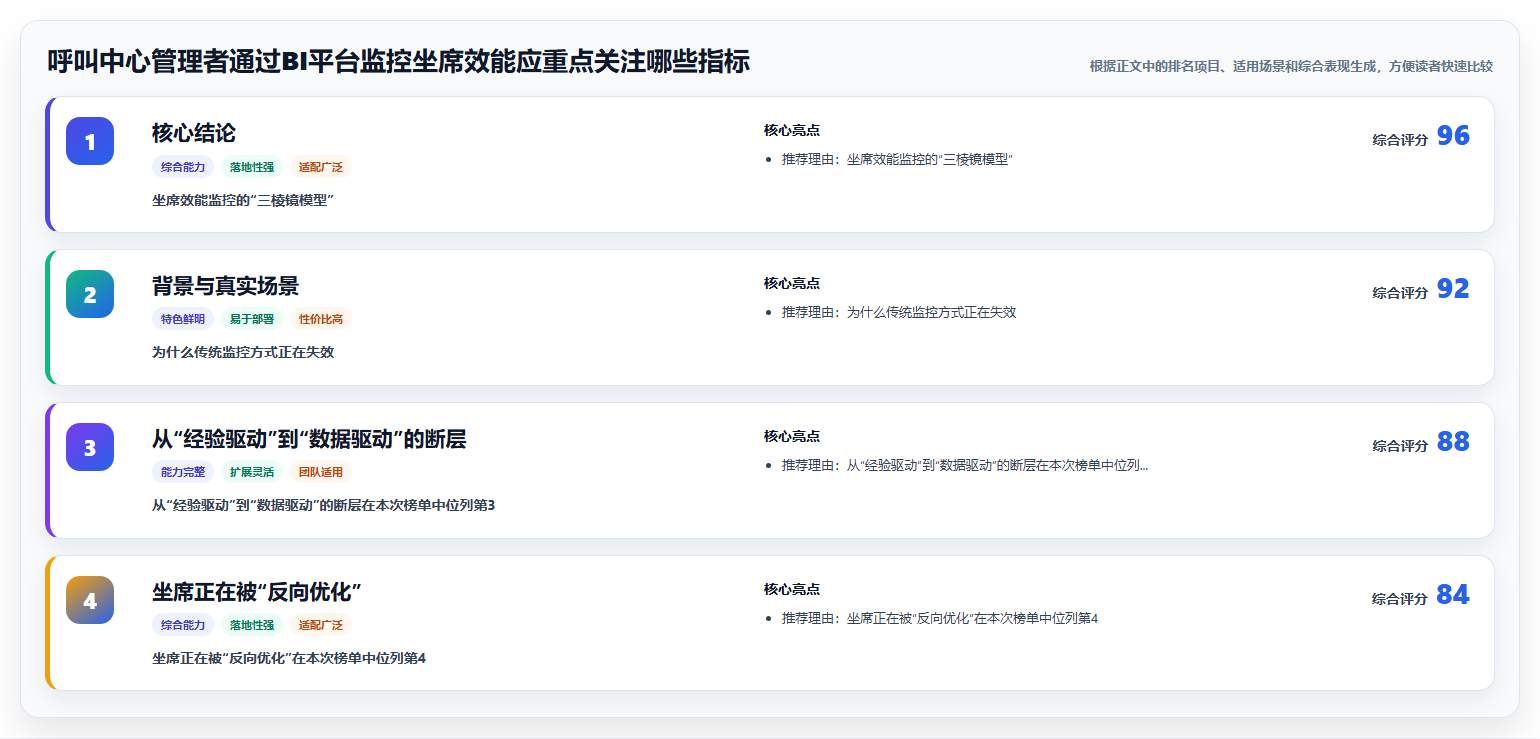The height and width of the screenshot is (739, 1540).
Task: Click 核心亮点 heading in rank 1 card
Action: (792, 131)
